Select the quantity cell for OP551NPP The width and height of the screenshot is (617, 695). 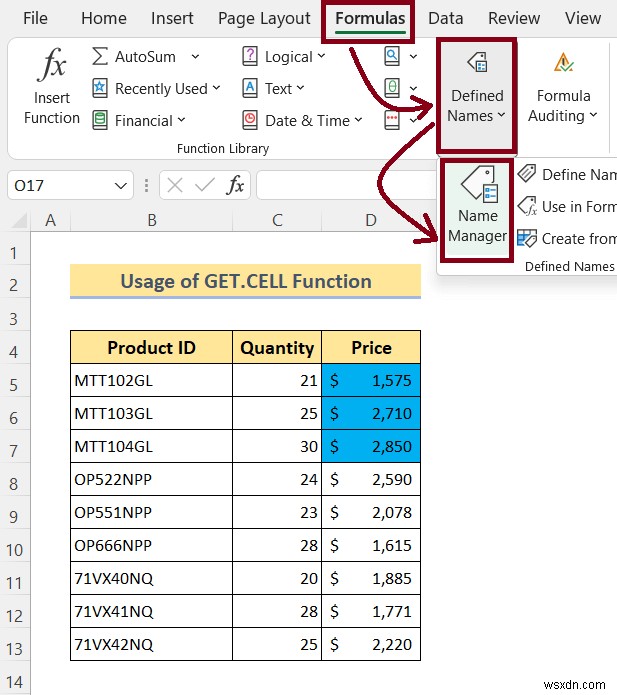(x=277, y=512)
